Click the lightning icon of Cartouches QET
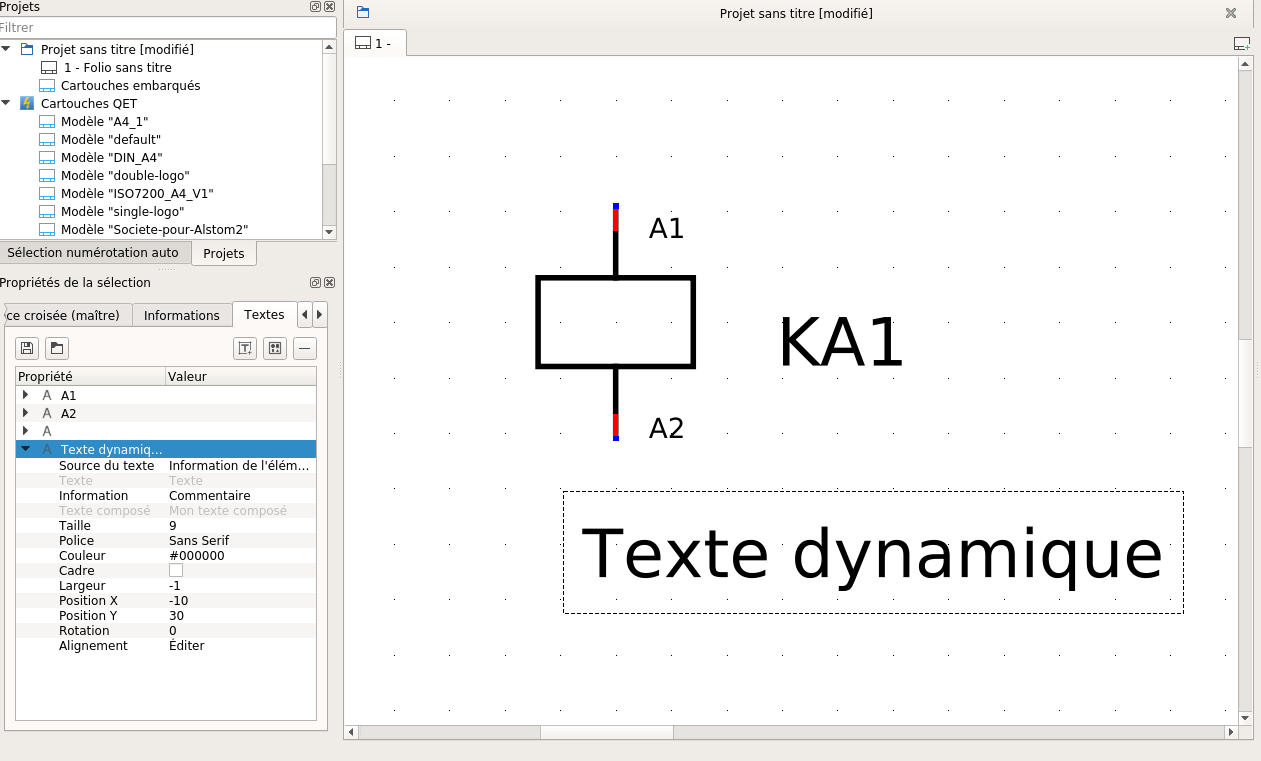The height and width of the screenshot is (761, 1261). pyautogui.click(x=27, y=104)
